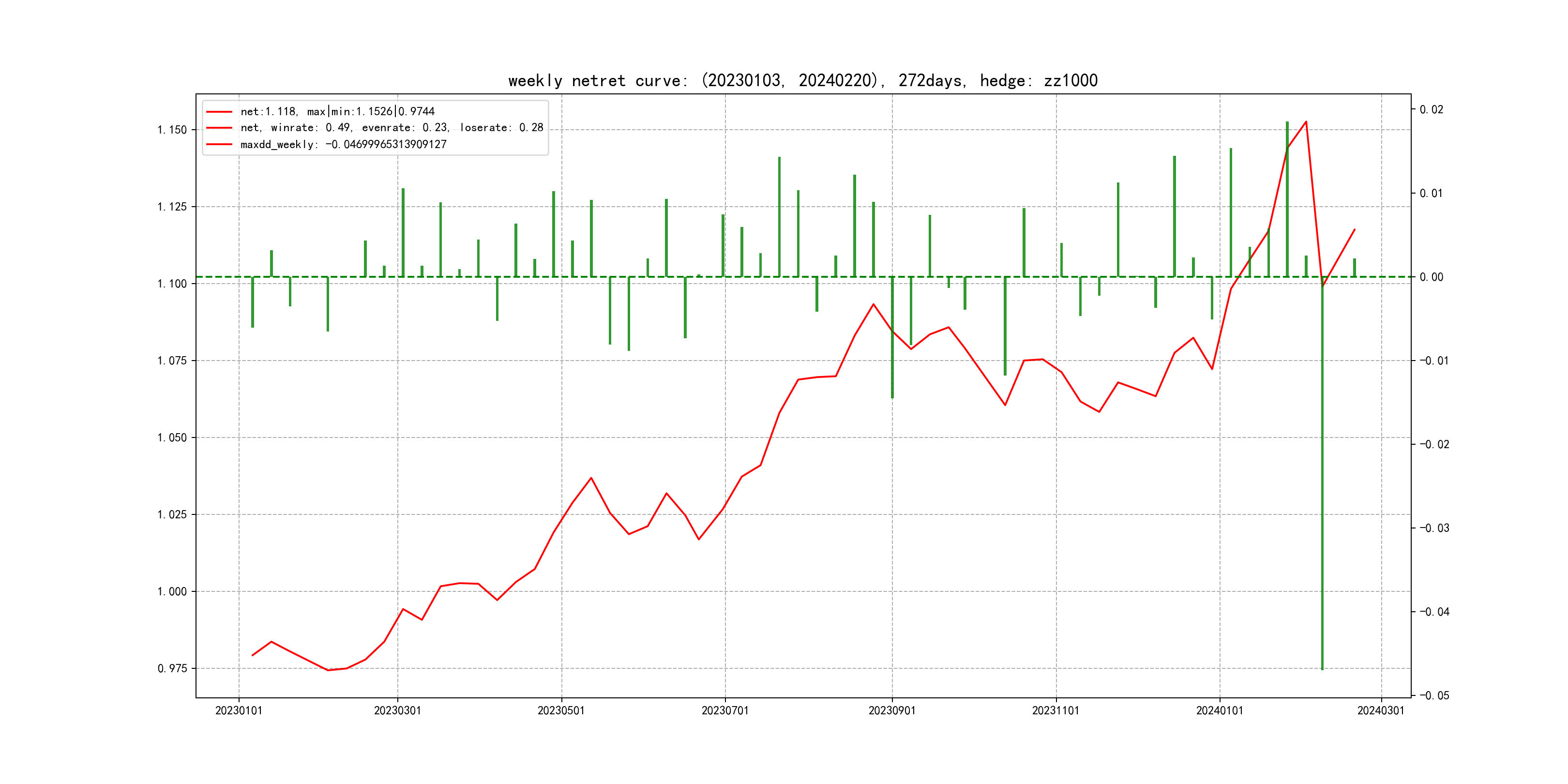The width and height of the screenshot is (1568, 784).
Task: Click the legend entry showing net:1.118
Action: [337, 111]
